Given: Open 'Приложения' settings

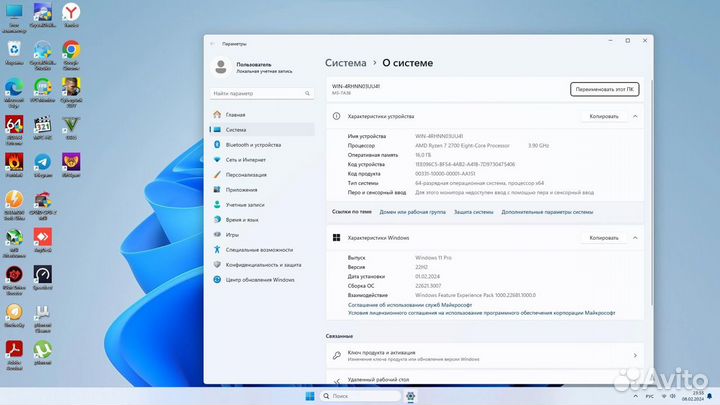Looking at the screenshot, I should (x=262, y=190).
